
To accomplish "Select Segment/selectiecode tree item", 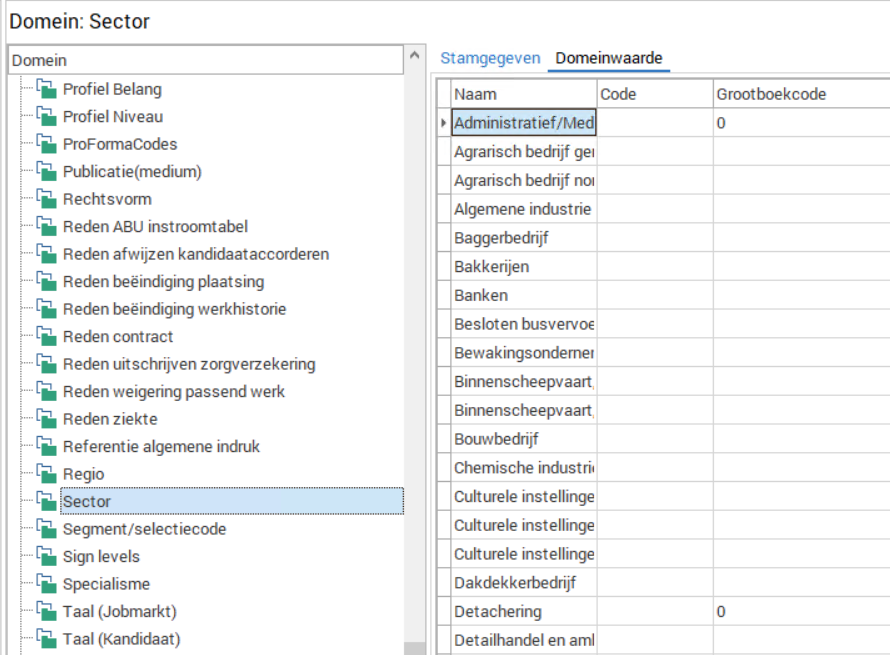I will point(144,529).
